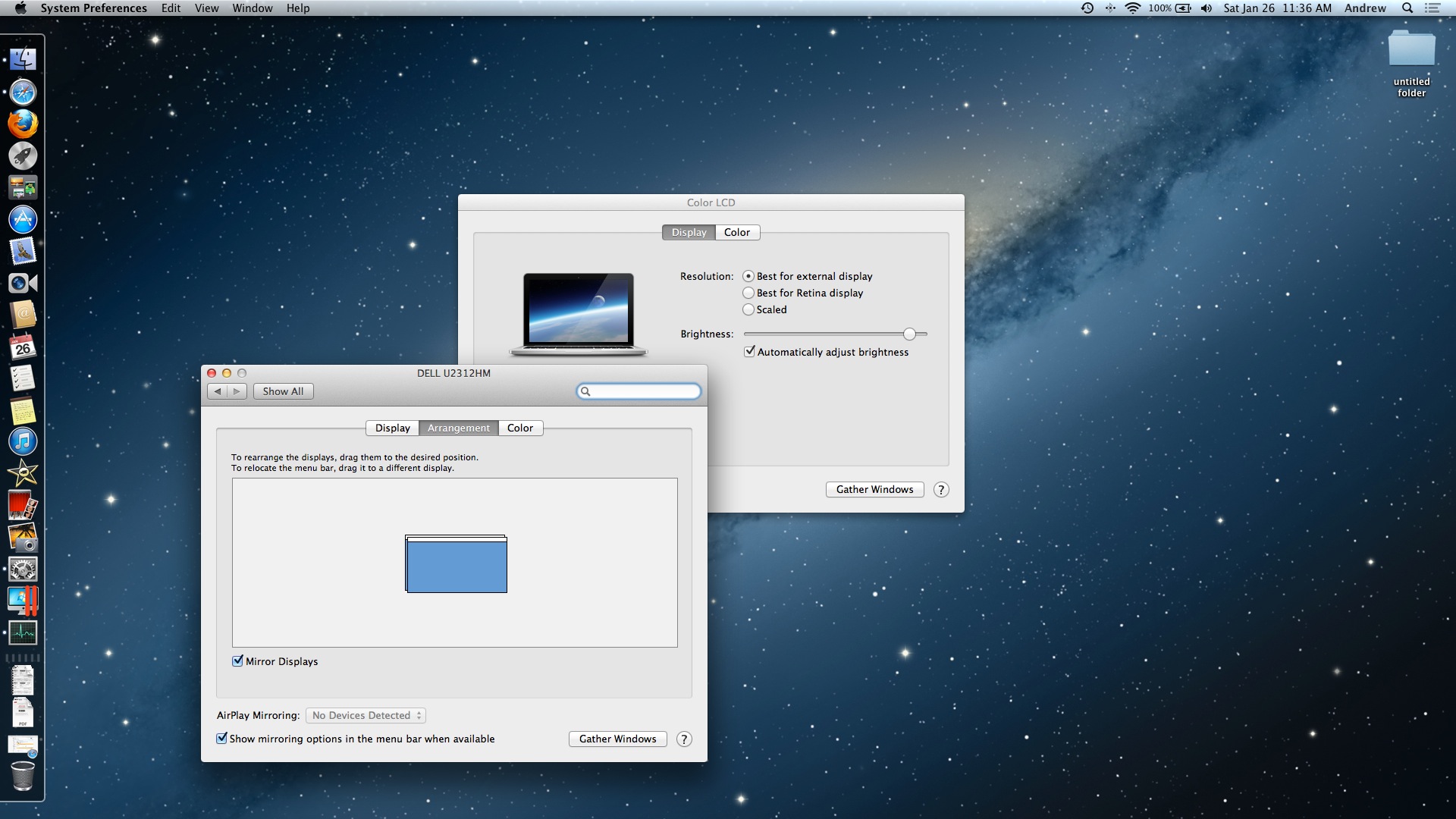Click the Show All button

[283, 391]
